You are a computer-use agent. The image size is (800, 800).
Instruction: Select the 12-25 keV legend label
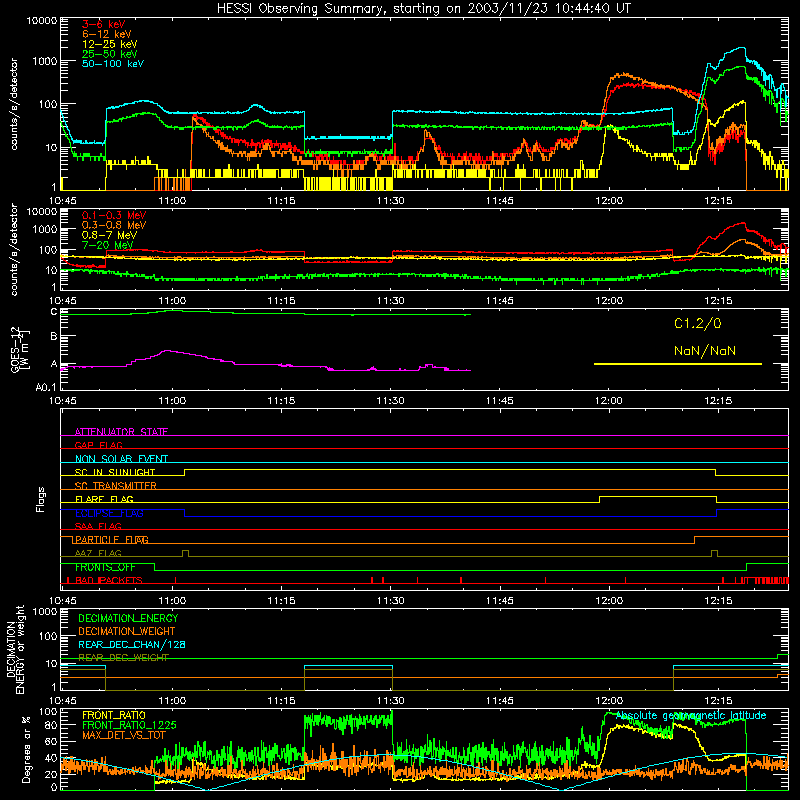(x=110, y=44)
